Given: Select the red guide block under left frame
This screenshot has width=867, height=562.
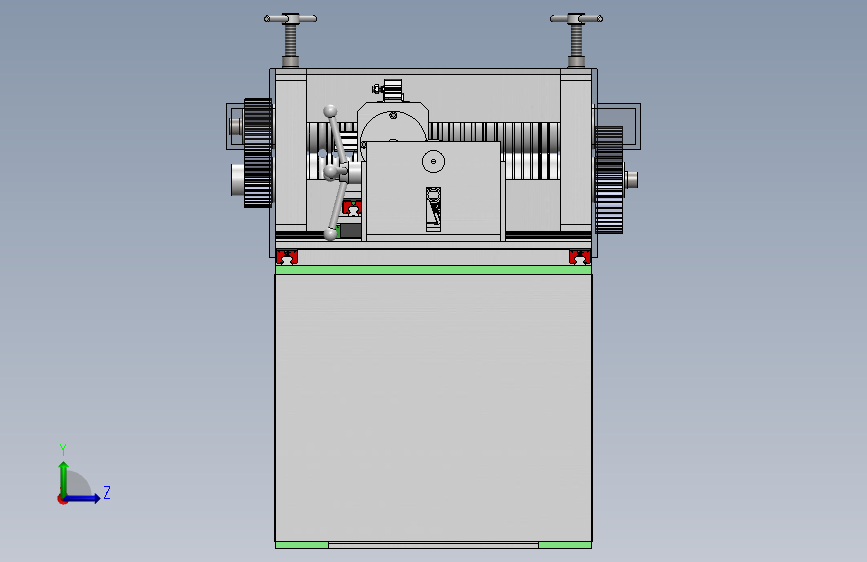Looking at the screenshot, I should (287, 257).
